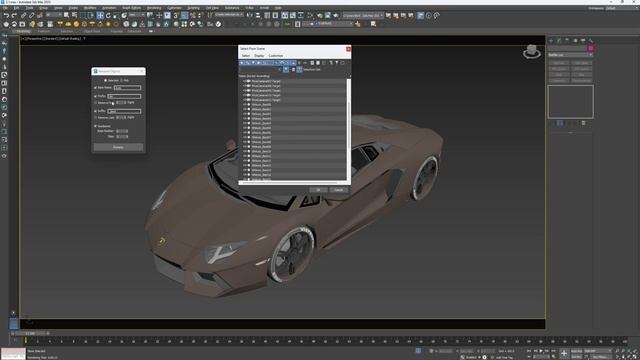Viewport: 640px width, 360px height.
Task: Click the Undo arrow in main toolbar
Action: click(x=7, y=16)
